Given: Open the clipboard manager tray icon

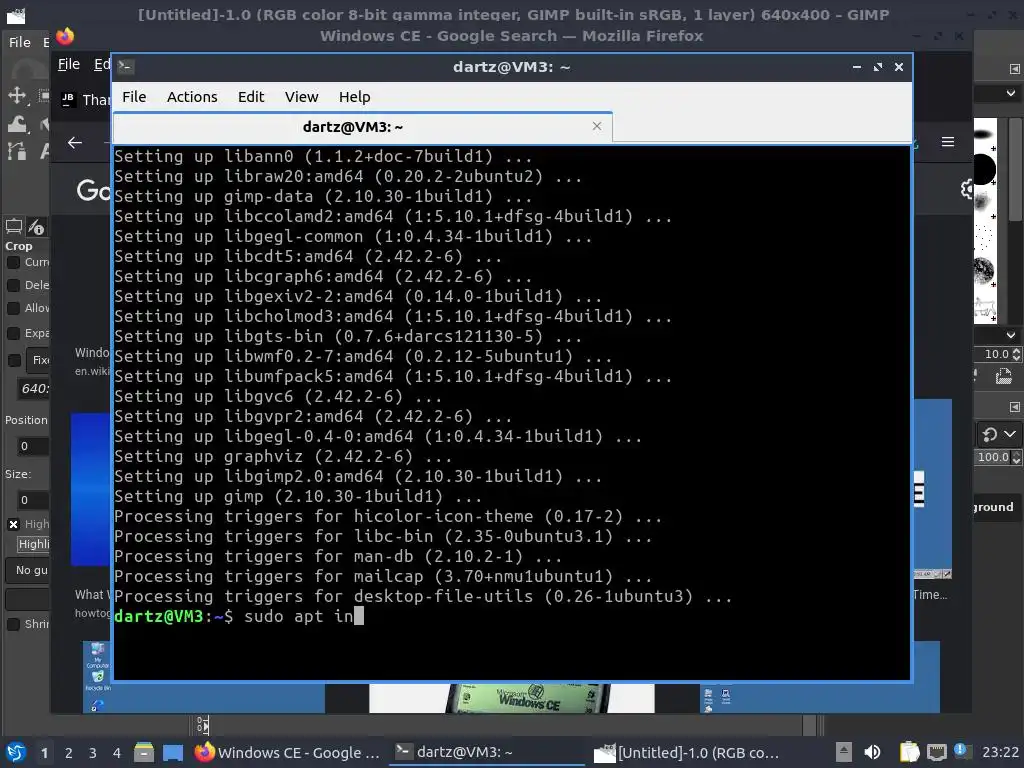Looking at the screenshot, I should [x=909, y=752].
